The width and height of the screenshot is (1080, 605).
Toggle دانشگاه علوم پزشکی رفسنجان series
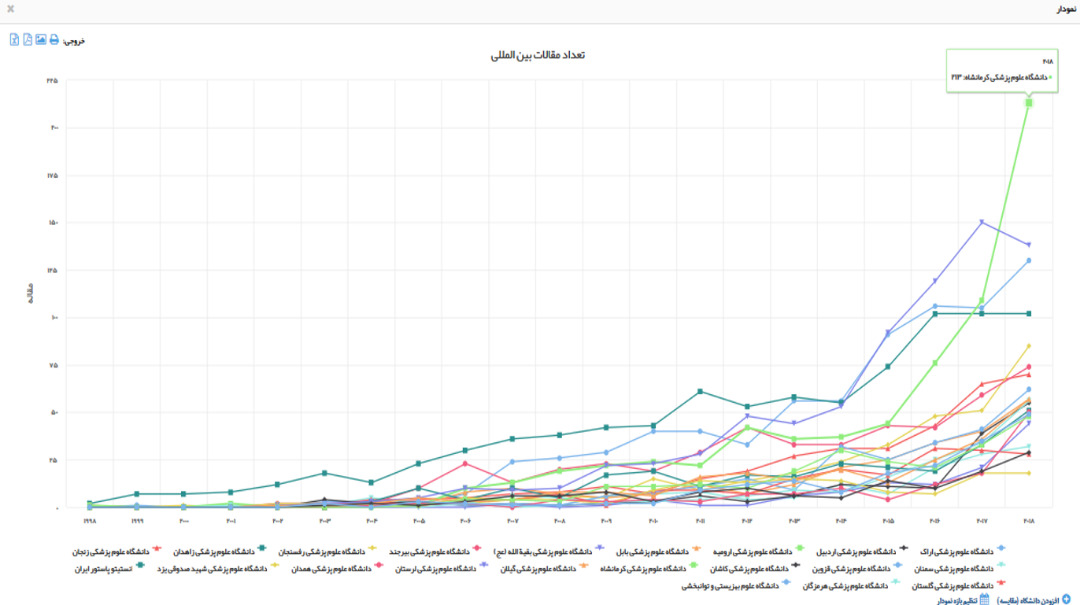[x=327, y=551]
